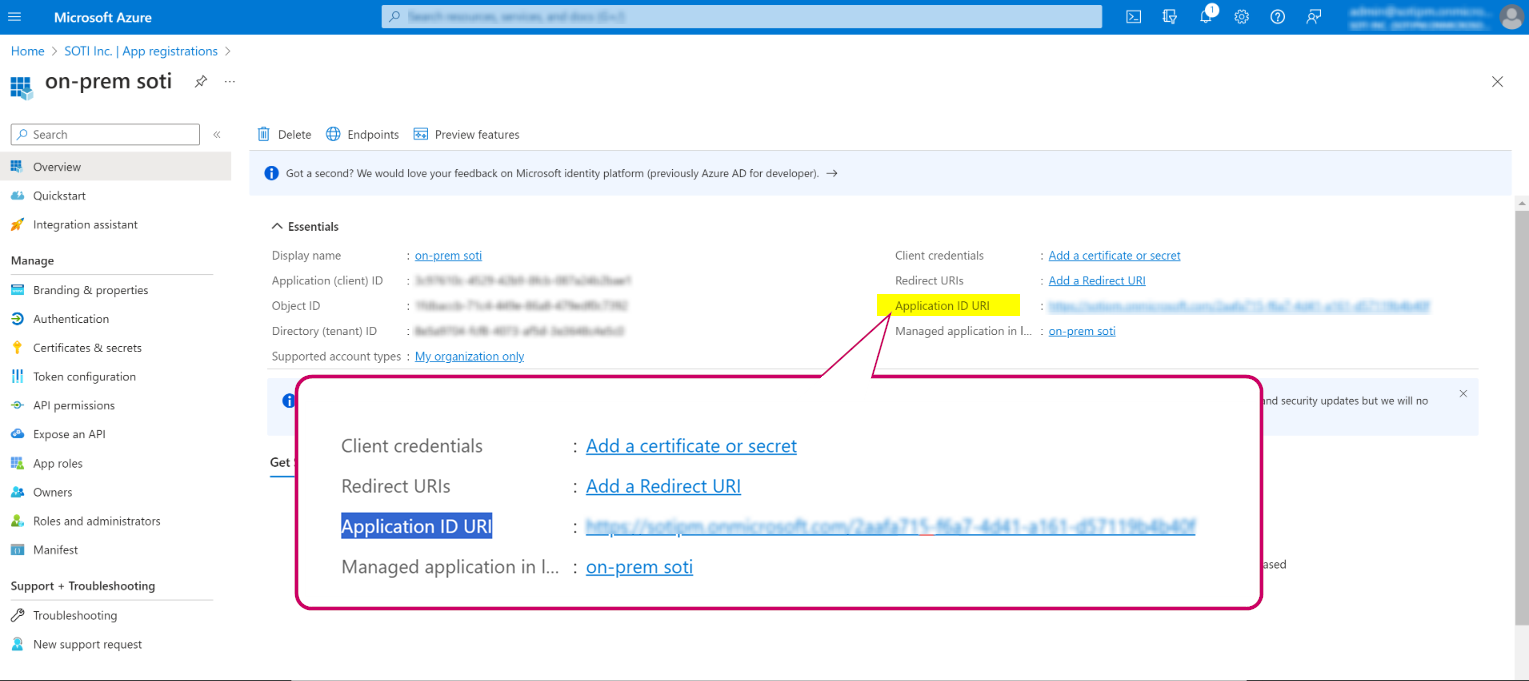This screenshot has width=1529, height=681.
Task: Click the Delete toolbar button
Action: point(284,134)
